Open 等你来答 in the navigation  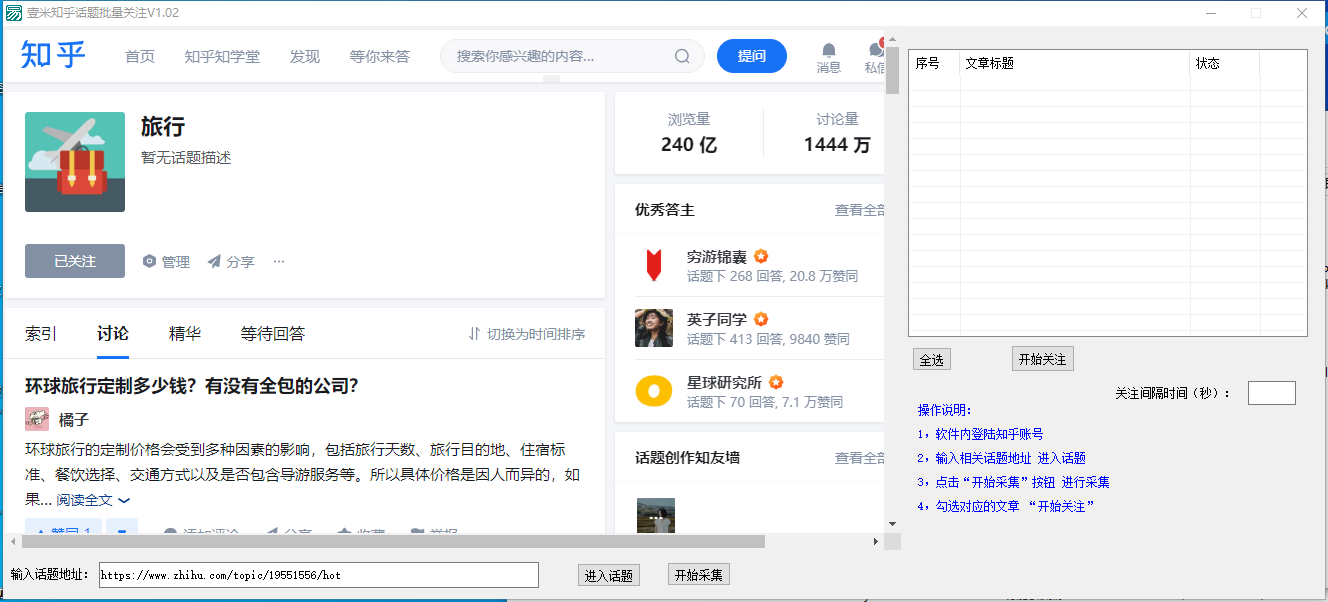pyautogui.click(x=380, y=56)
